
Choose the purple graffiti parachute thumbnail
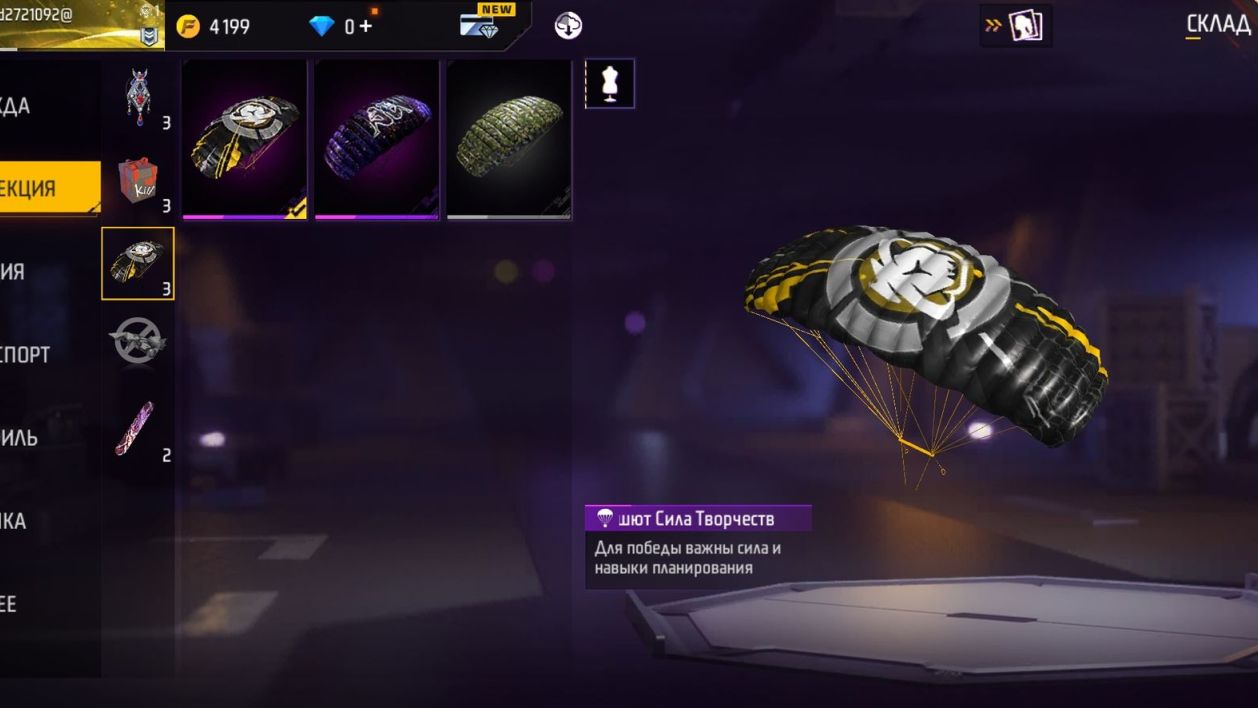(376, 139)
